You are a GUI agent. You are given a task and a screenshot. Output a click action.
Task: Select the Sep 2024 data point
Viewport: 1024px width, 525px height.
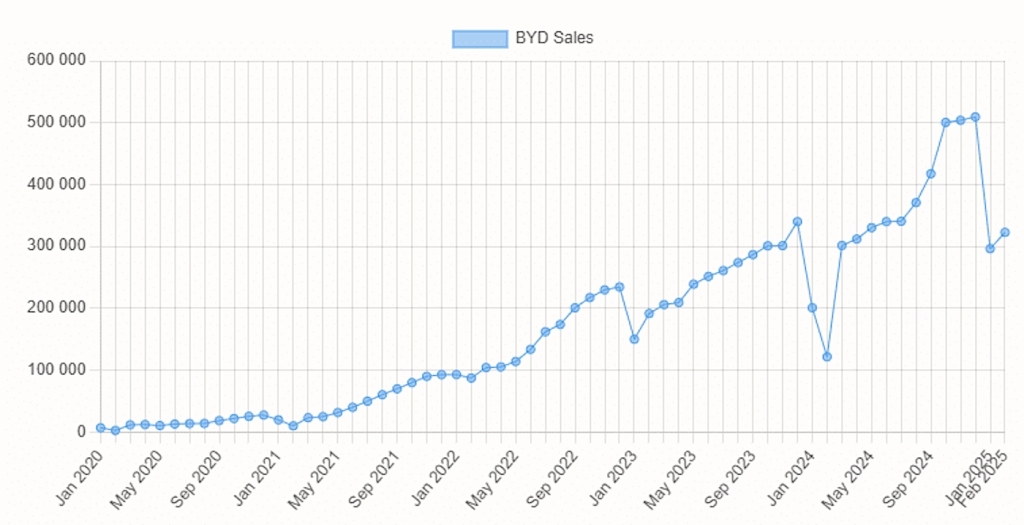pyautogui.click(x=930, y=174)
